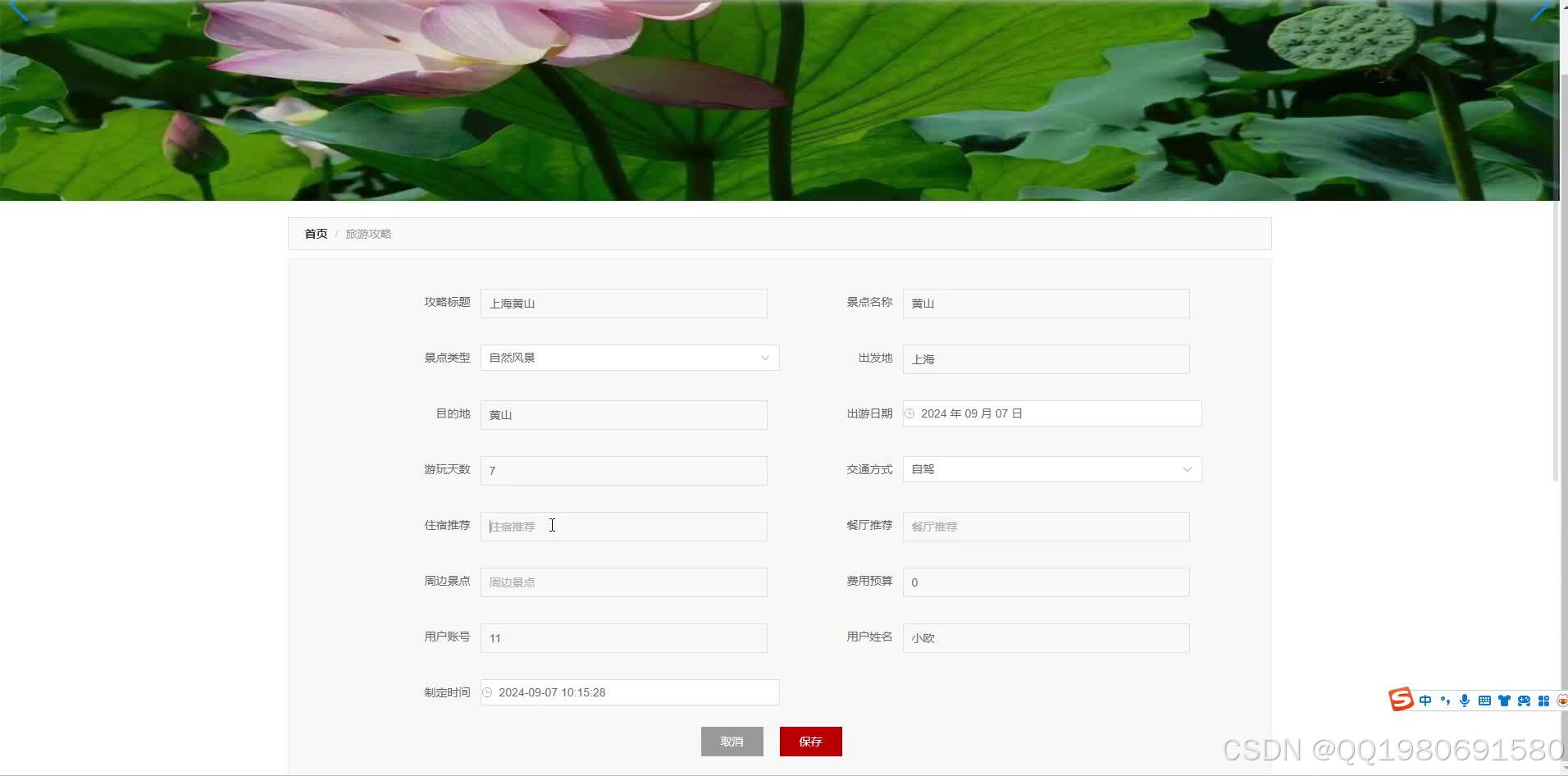Image resolution: width=1568 pixels, height=776 pixels.
Task: Click the clock icon in 出游日期 field
Action: tap(910, 413)
